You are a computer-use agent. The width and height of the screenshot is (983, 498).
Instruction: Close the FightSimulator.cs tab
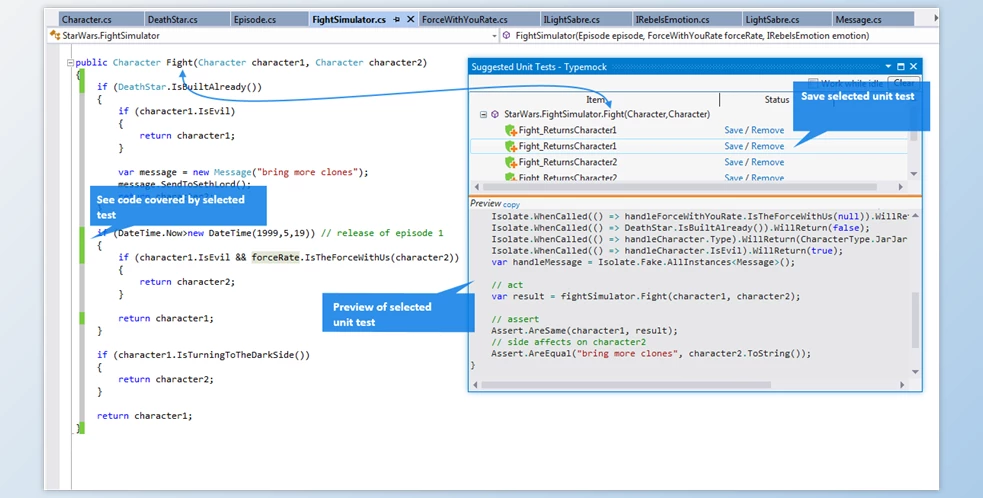tap(409, 19)
